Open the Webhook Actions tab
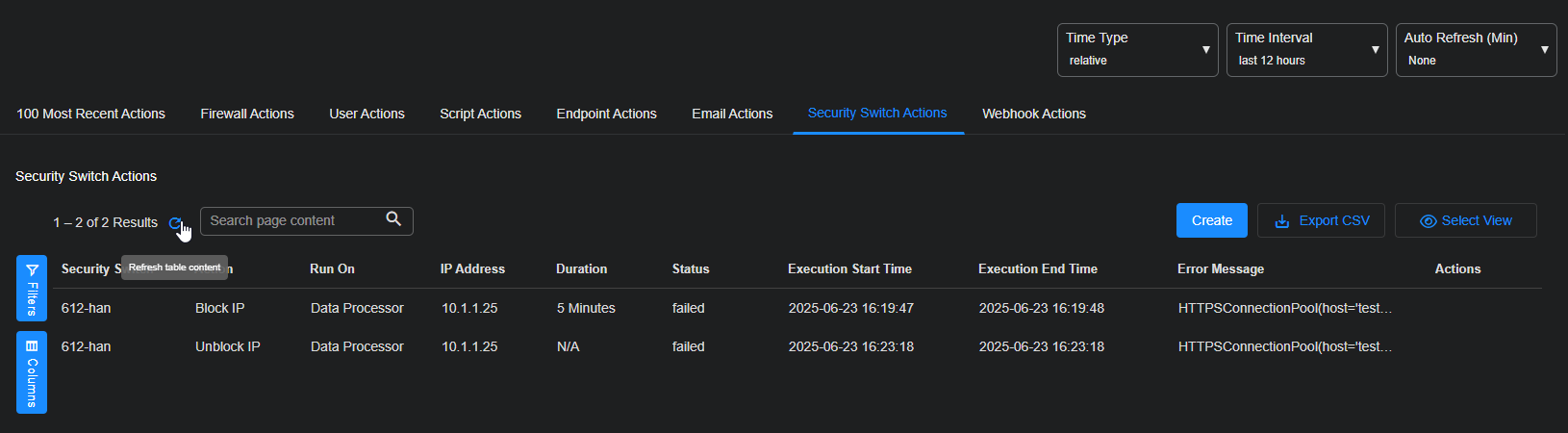The image size is (1568, 433). click(x=1033, y=114)
